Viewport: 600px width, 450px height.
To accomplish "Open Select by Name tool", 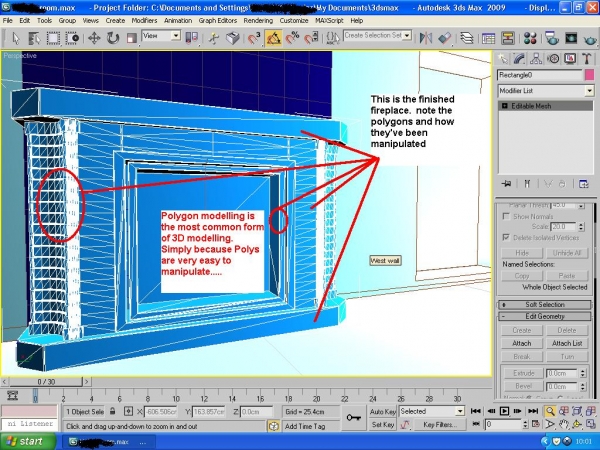I will pos(34,38).
